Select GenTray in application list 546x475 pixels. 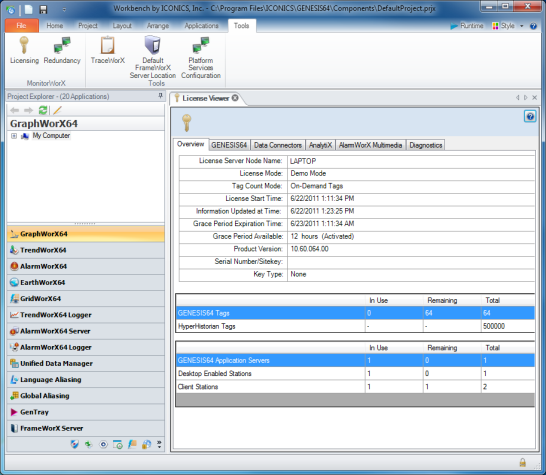(86, 412)
